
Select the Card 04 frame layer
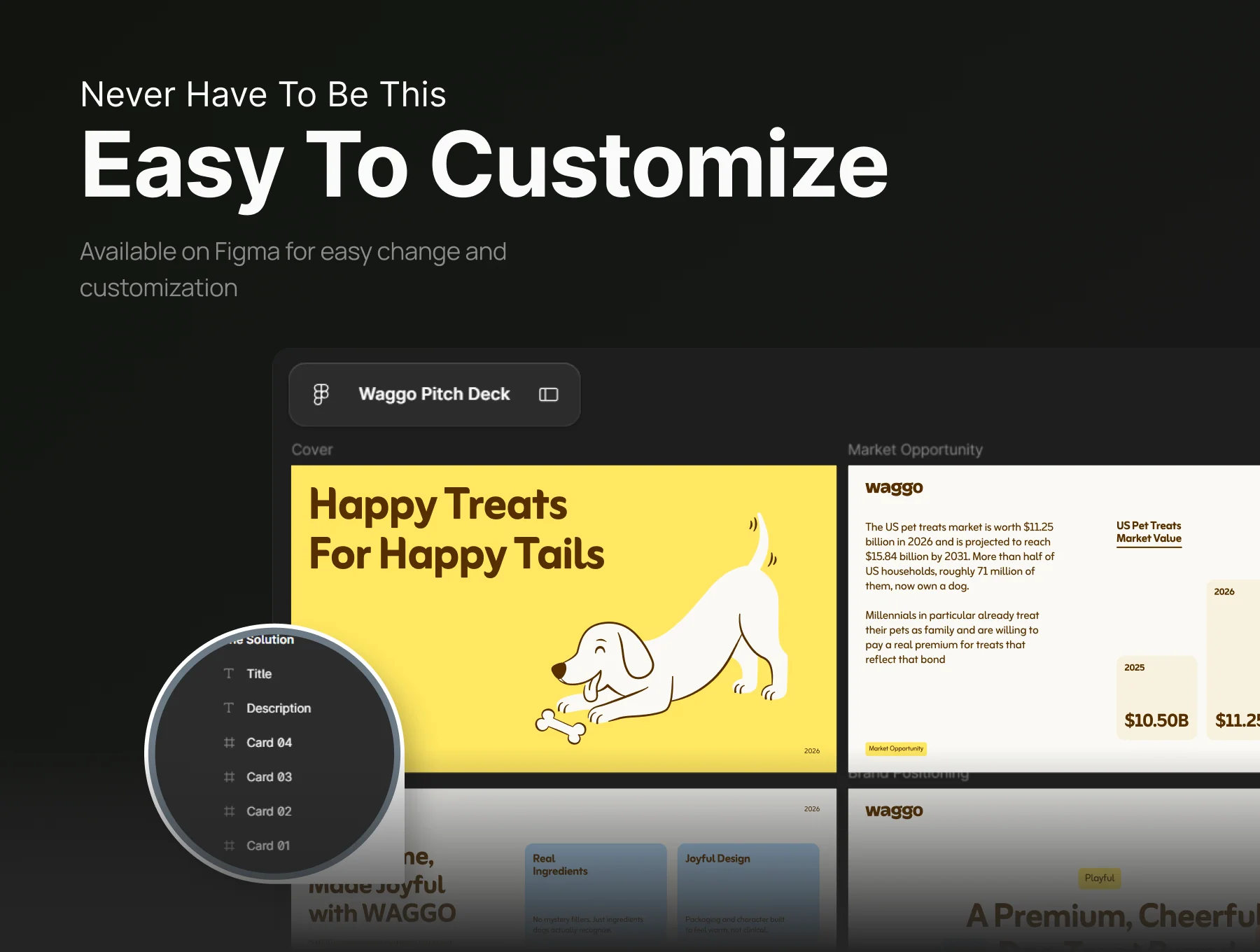(269, 743)
